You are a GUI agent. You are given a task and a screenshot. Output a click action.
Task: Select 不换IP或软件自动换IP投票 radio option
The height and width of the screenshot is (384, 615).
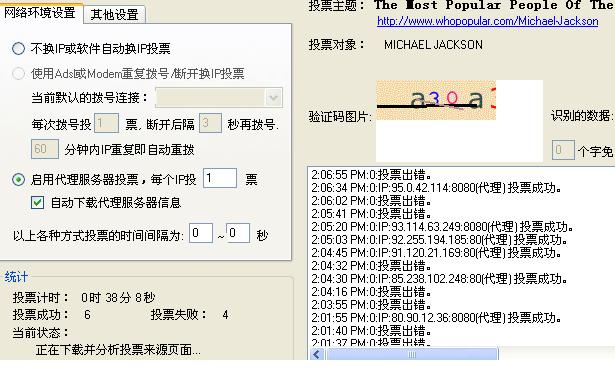tap(18, 49)
